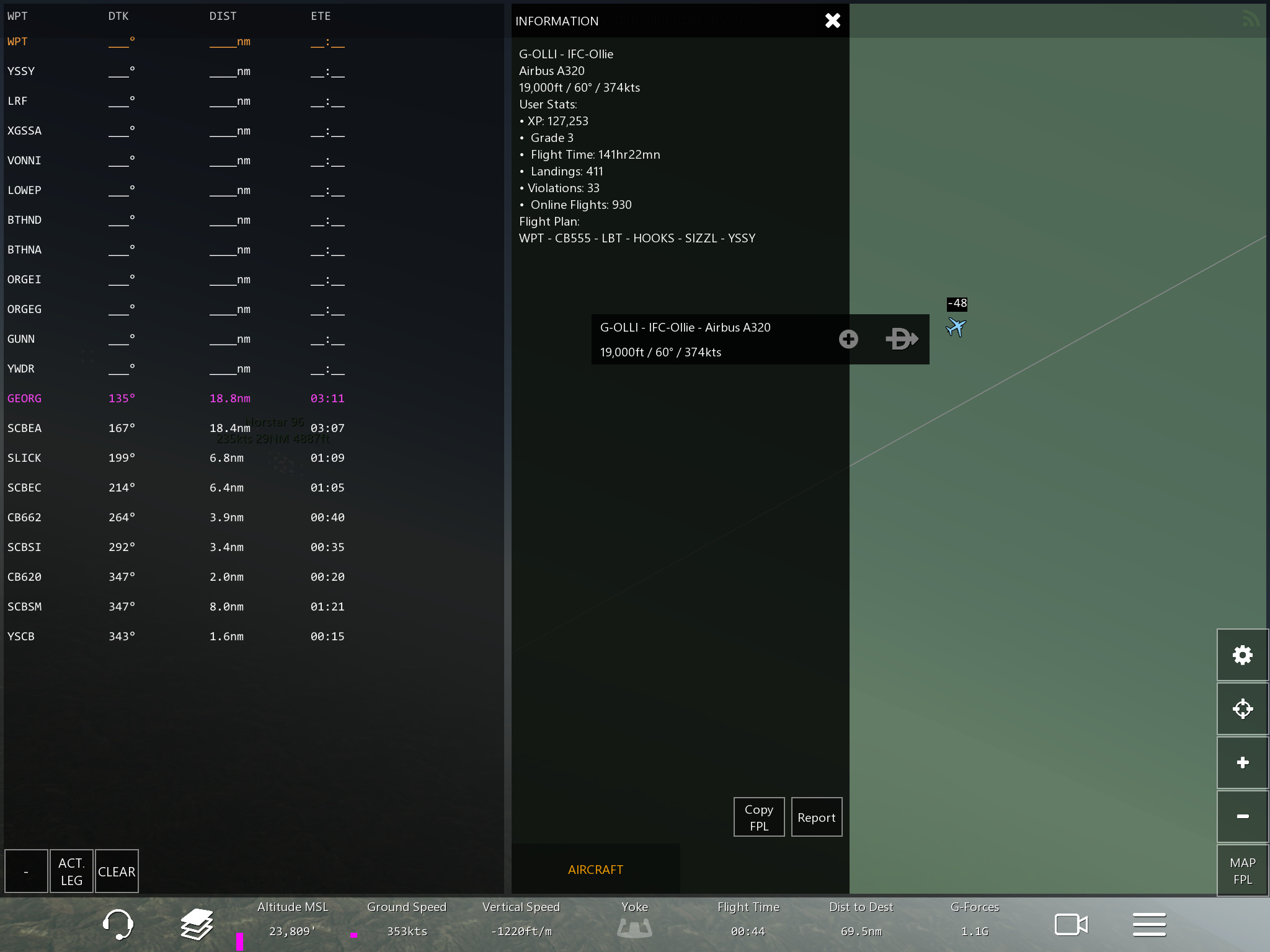Open map settings gear icon

(x=1242, y=655)
